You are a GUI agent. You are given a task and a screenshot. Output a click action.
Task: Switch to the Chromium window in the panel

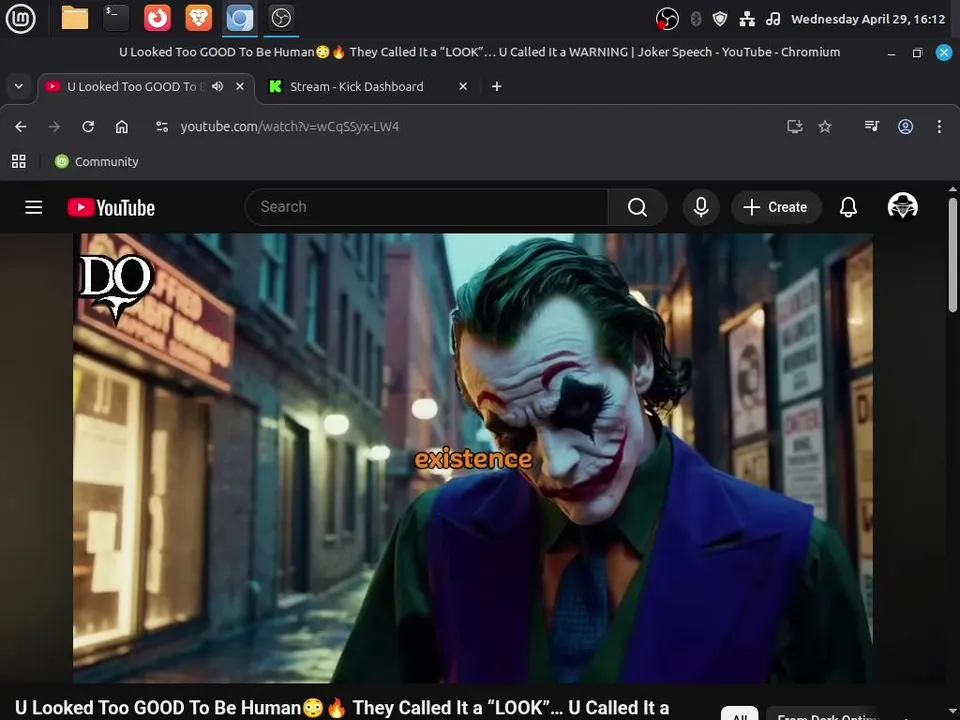(x=239, y=18)
